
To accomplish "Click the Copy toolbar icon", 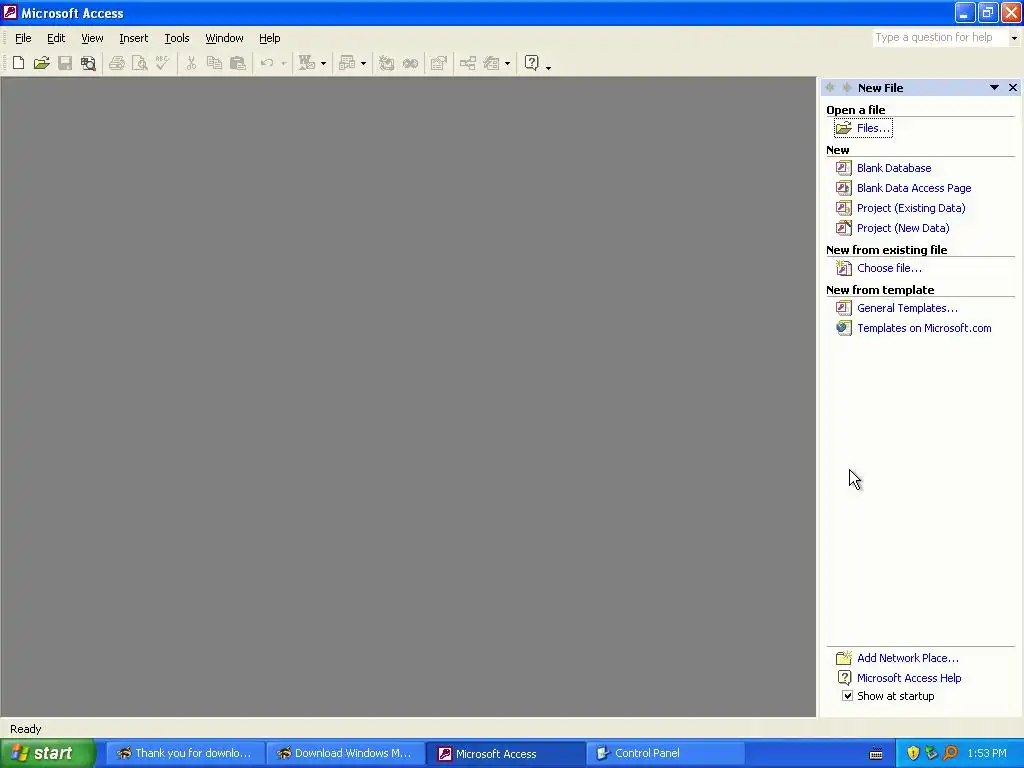I will tap(214, 63).
